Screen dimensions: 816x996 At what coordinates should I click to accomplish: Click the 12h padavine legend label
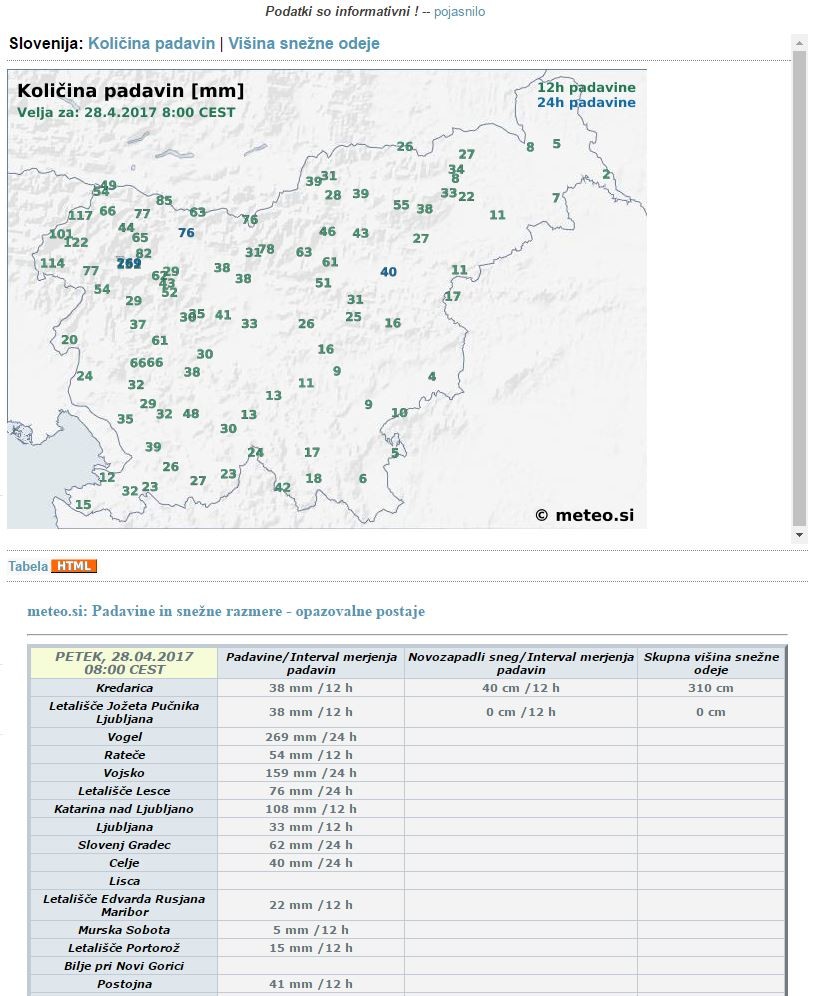586,88
